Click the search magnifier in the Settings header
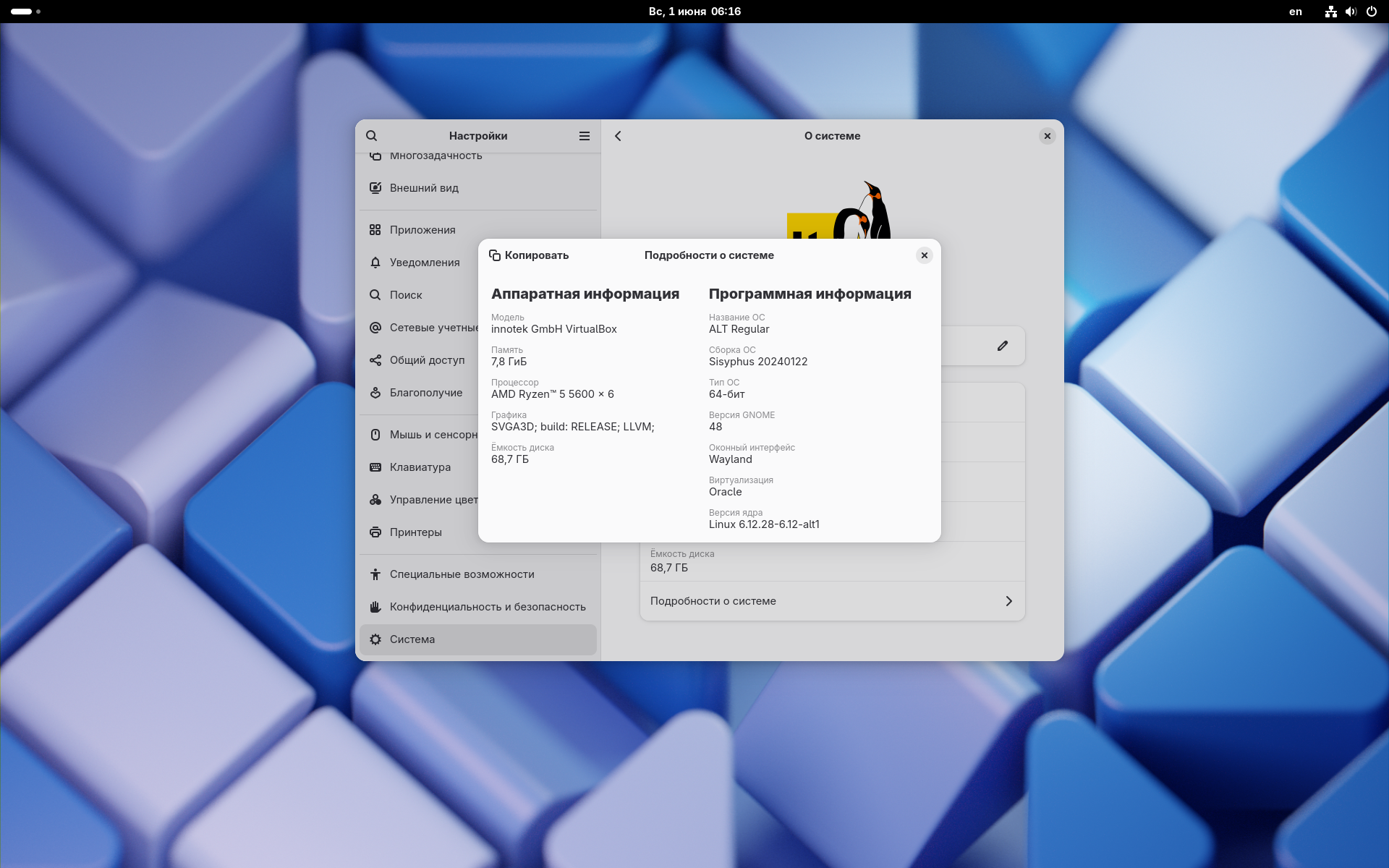The image size is (1389, 868). (372, 136)
